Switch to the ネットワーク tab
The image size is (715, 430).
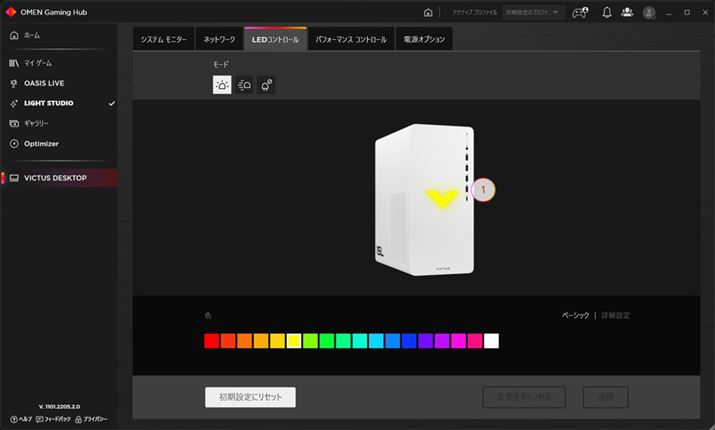pos(220,39)
